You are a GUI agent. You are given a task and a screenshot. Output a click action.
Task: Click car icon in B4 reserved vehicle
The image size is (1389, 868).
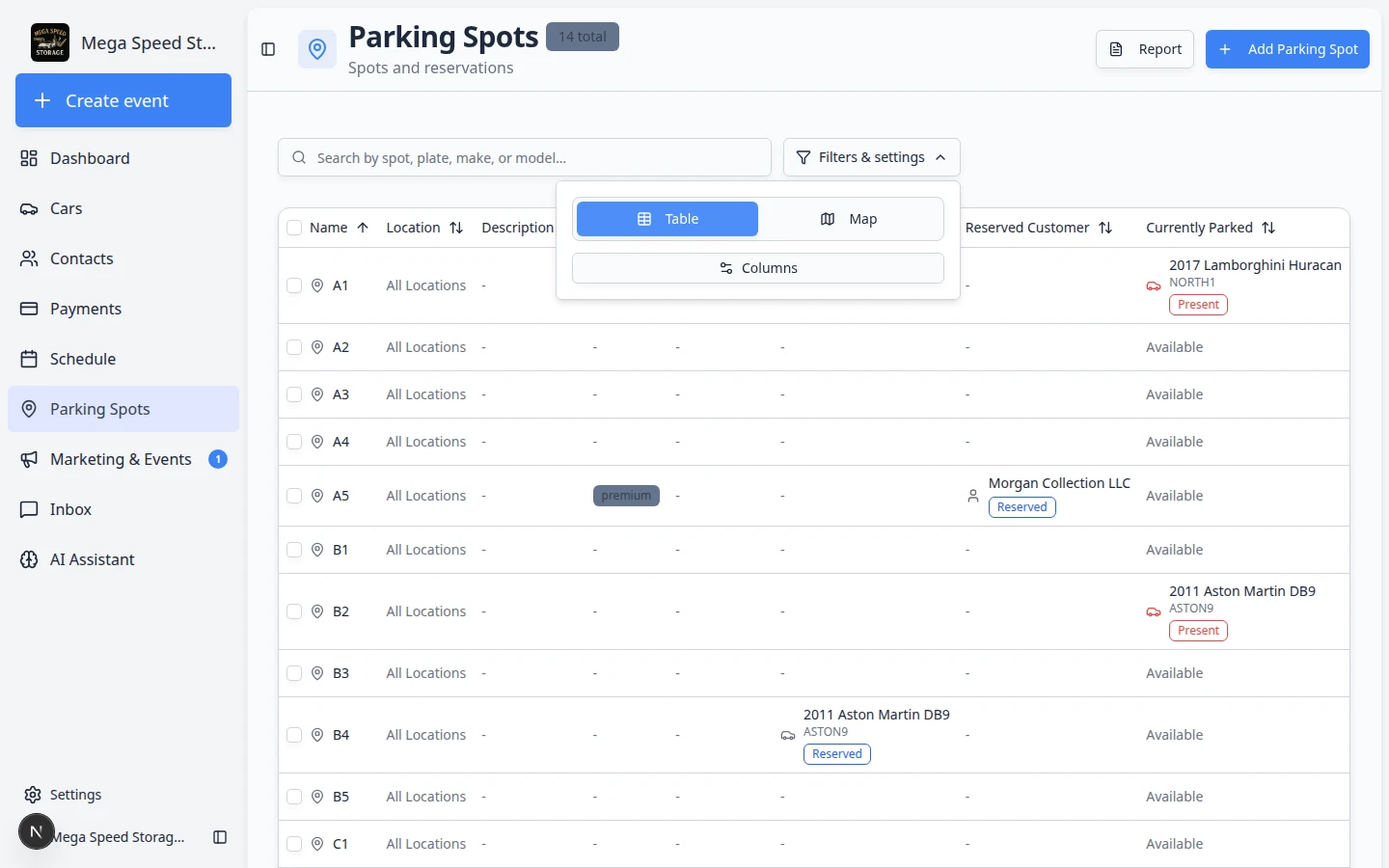(x=788, y=736)
